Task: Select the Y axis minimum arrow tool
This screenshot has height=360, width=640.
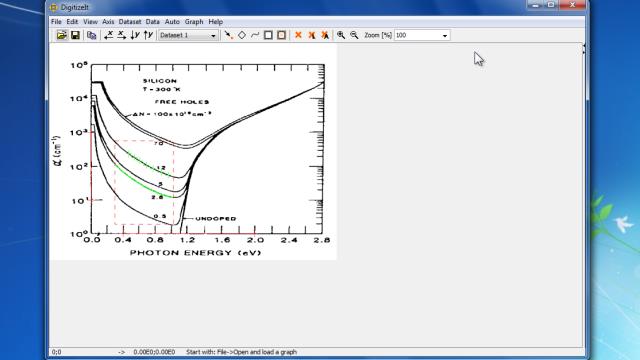Action: click(135, 35)
